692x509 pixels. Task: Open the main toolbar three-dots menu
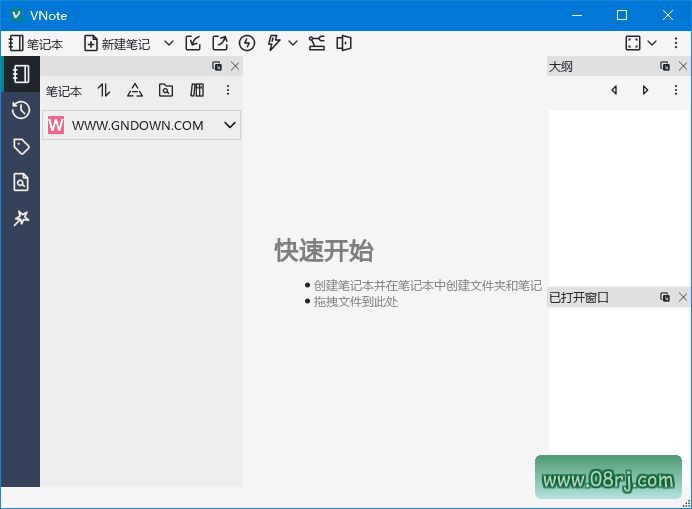(676, 43)
